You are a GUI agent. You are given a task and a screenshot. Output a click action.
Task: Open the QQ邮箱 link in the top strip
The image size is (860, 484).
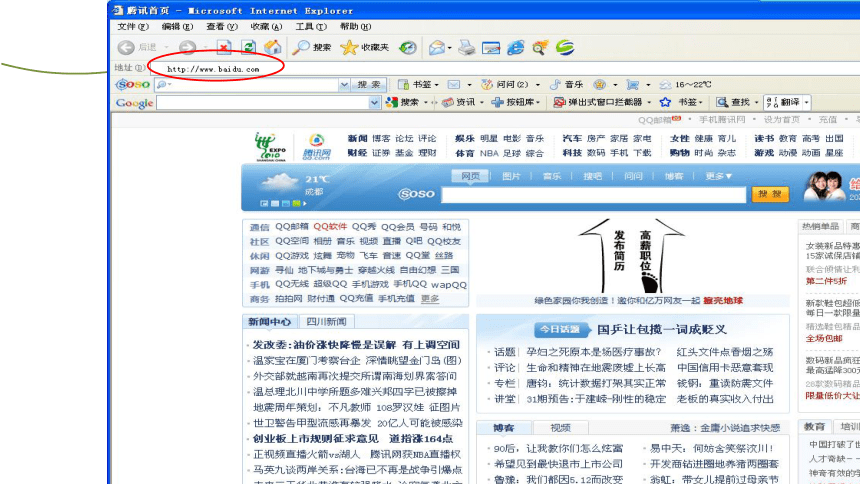[x=655, y=120]
